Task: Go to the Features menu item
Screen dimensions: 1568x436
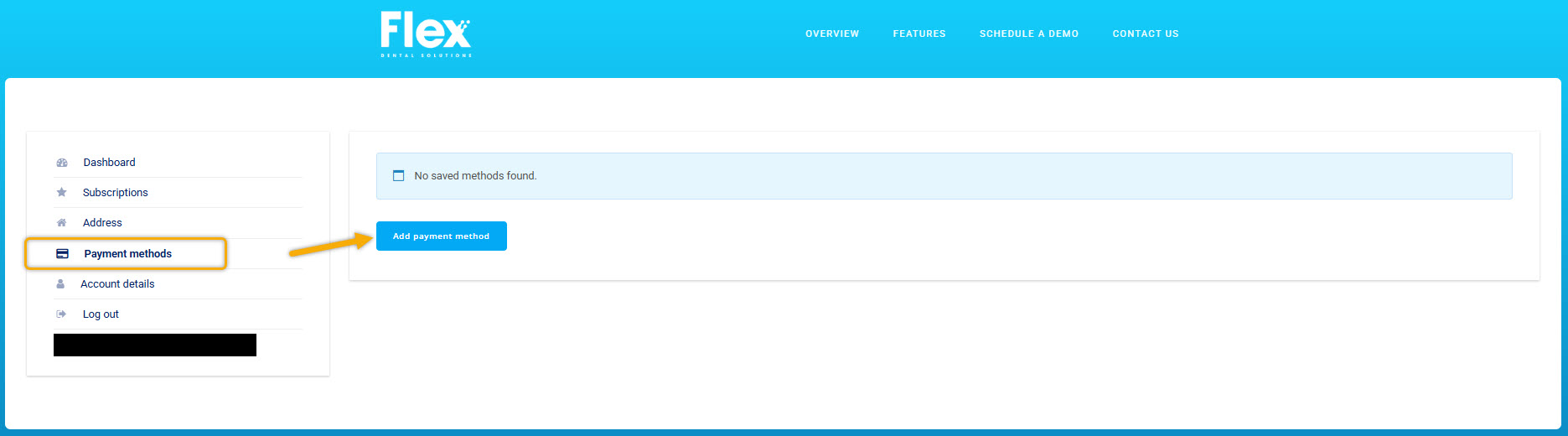Action: point(919,34)
